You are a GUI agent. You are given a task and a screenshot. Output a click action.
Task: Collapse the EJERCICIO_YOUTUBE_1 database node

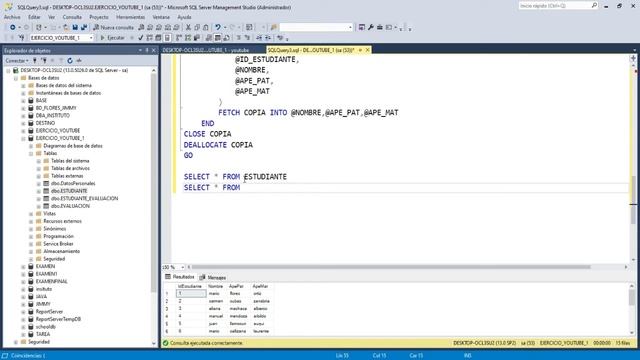pos(23,138)
